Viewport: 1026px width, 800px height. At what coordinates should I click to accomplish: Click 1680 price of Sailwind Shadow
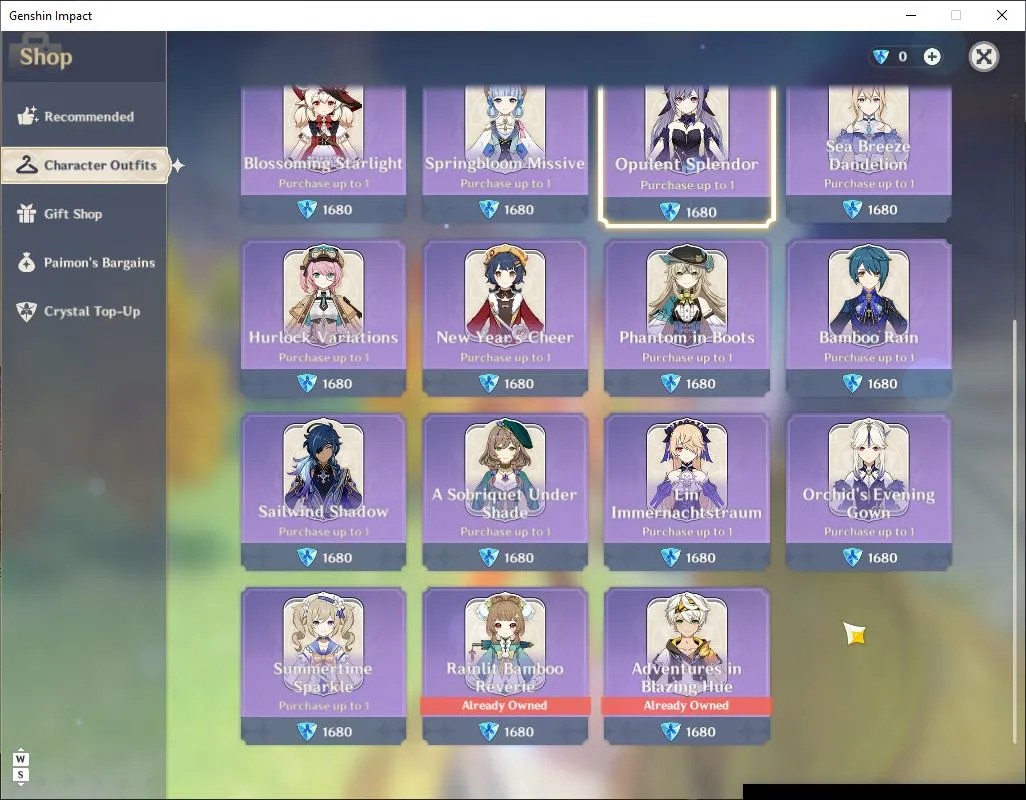pyautogui.click(x=337, y=558)
